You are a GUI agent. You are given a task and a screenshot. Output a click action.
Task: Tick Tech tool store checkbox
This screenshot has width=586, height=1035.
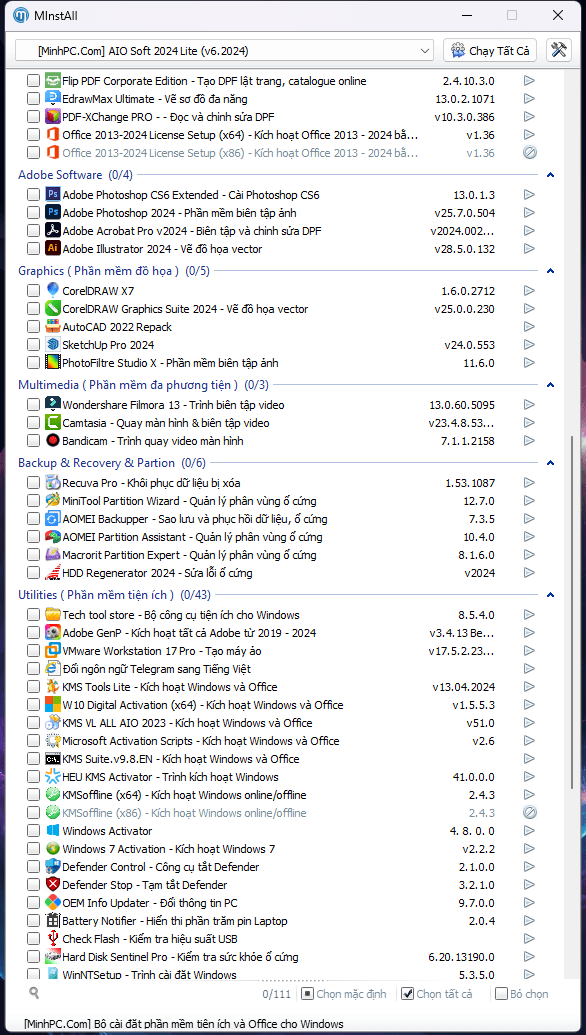(33, 615)
